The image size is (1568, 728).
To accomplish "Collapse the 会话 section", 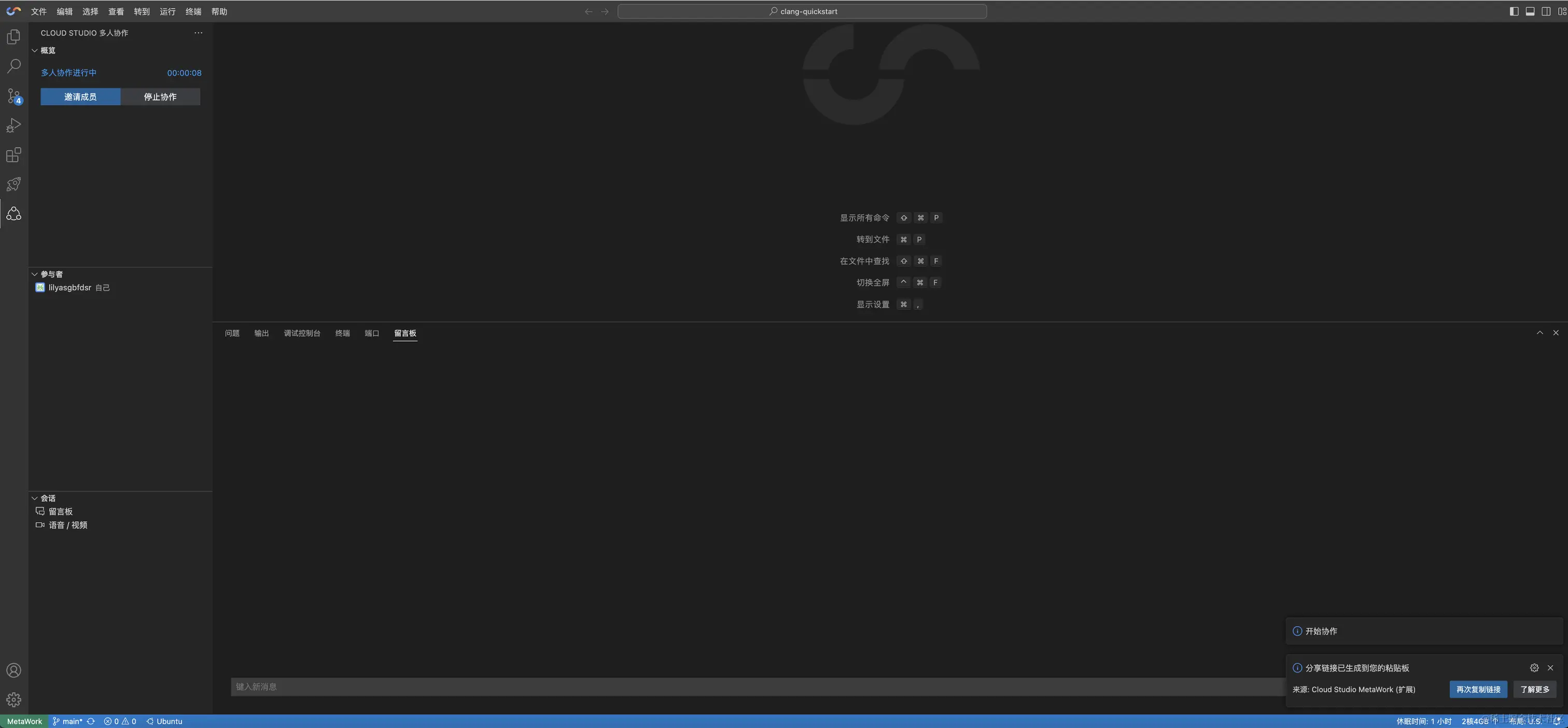I will (x=47, y=498).
